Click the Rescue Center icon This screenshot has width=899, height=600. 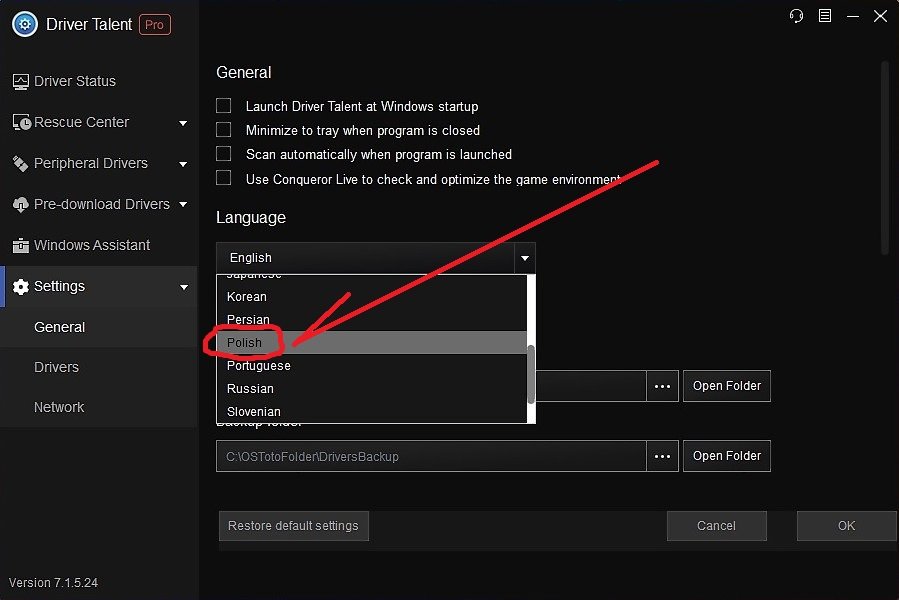pos(22,122)
